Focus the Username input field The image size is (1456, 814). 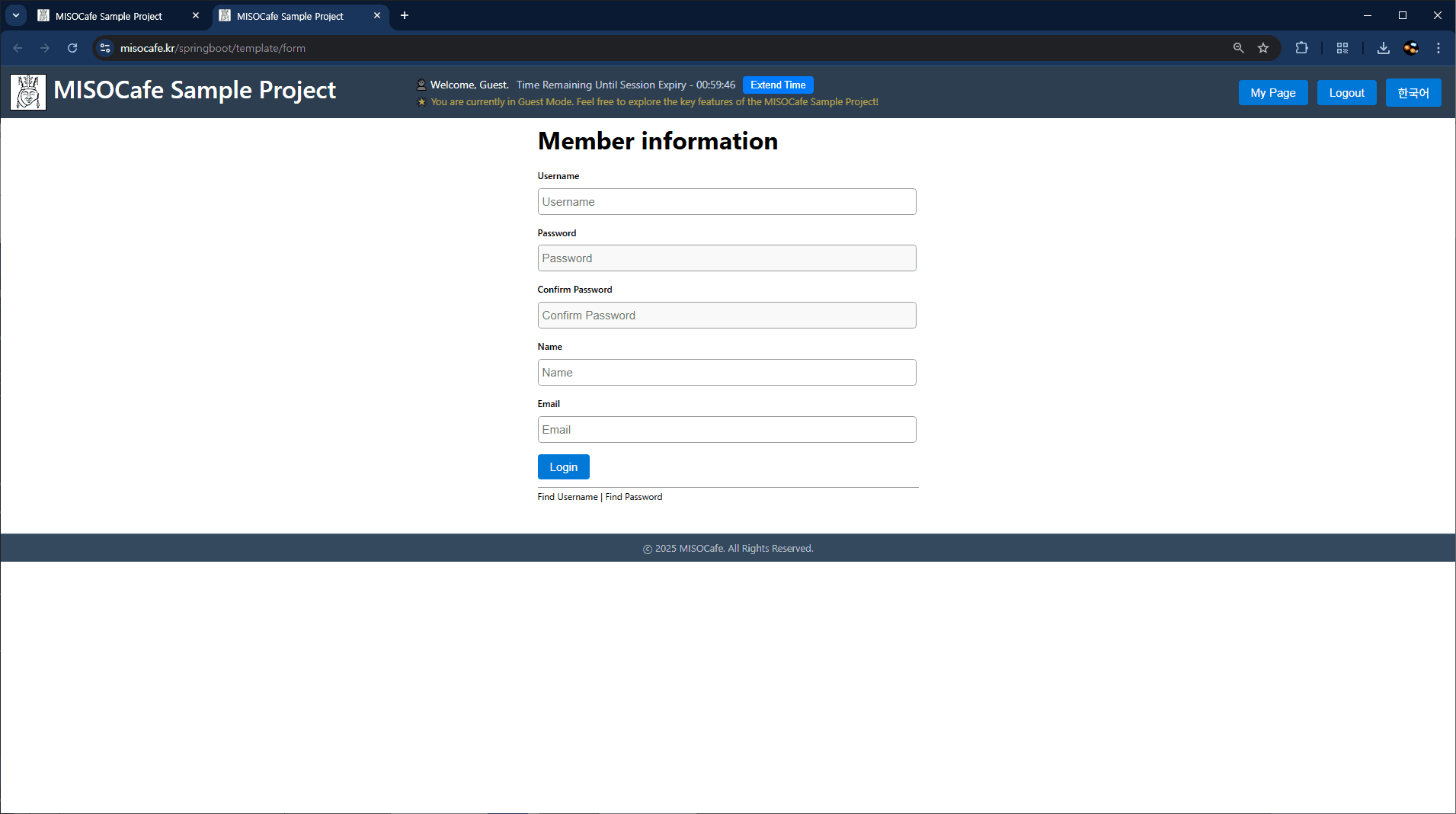(x=726, y=202)
